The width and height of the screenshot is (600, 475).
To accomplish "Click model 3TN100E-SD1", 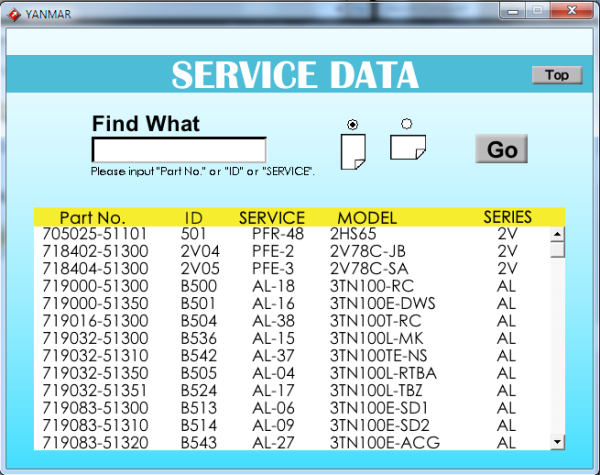I will 379,408.
